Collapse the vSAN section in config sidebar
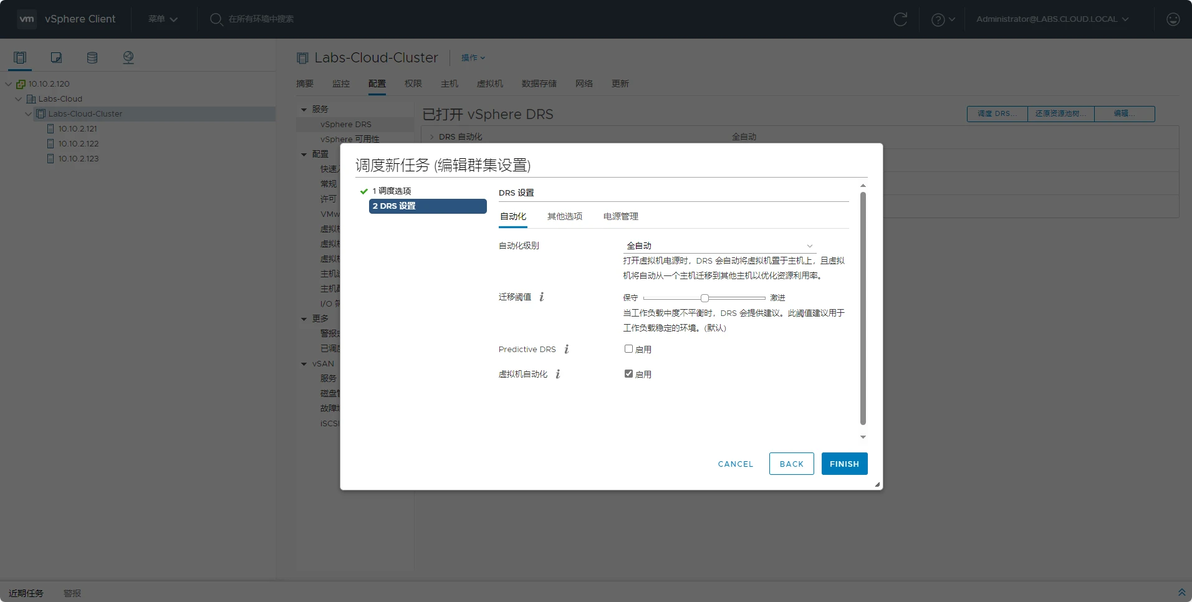Image resolution: width=1192 pixels, height=602 pixels. 304,364
